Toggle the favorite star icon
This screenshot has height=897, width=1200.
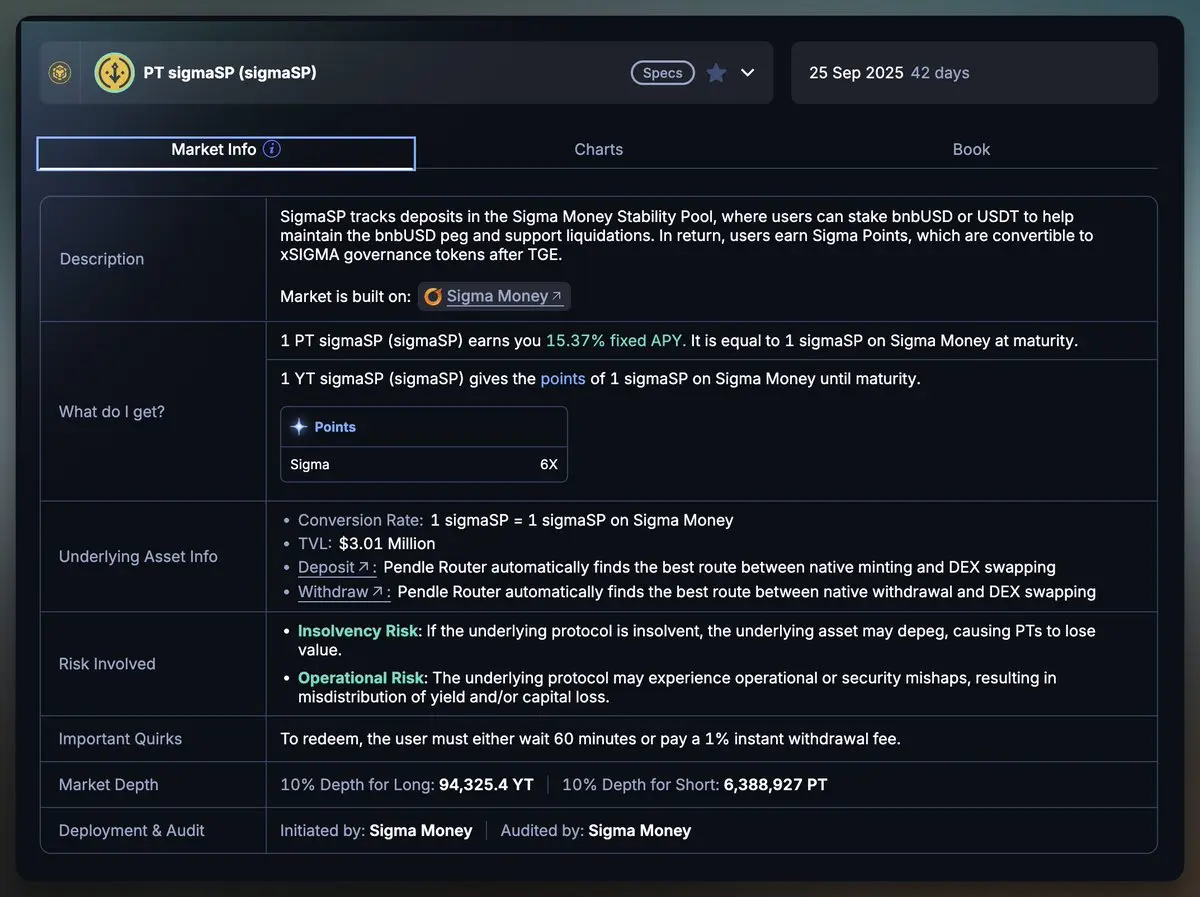click(716, 73)
